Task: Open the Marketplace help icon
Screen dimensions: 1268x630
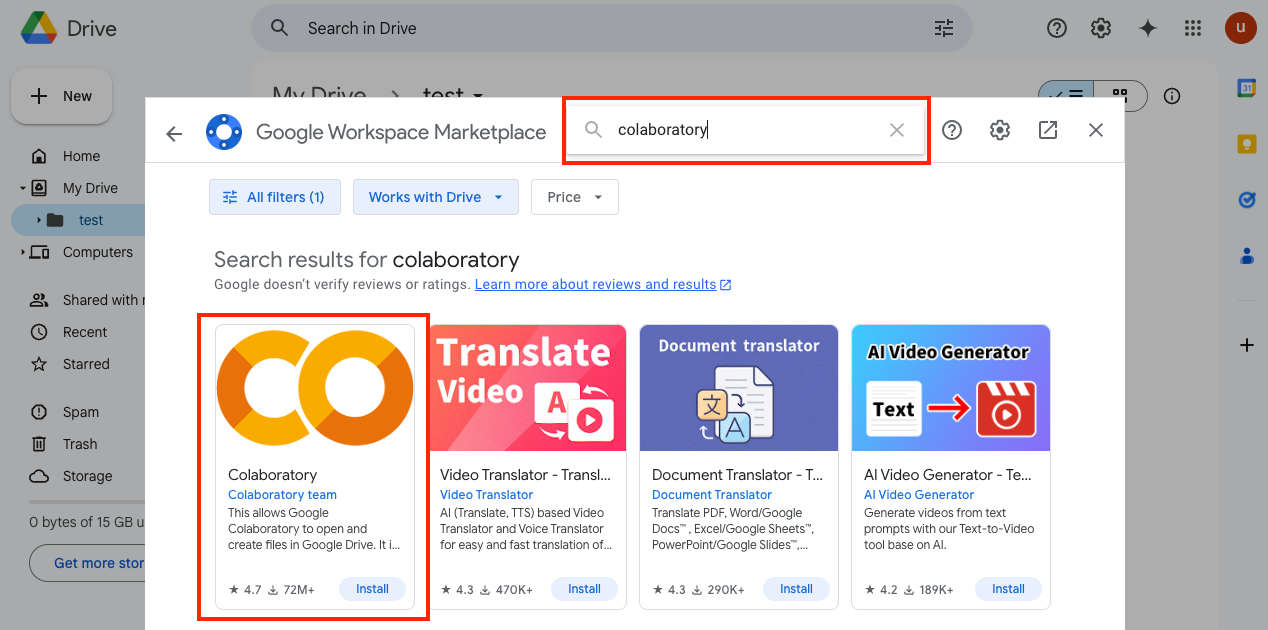Action: 952,130
